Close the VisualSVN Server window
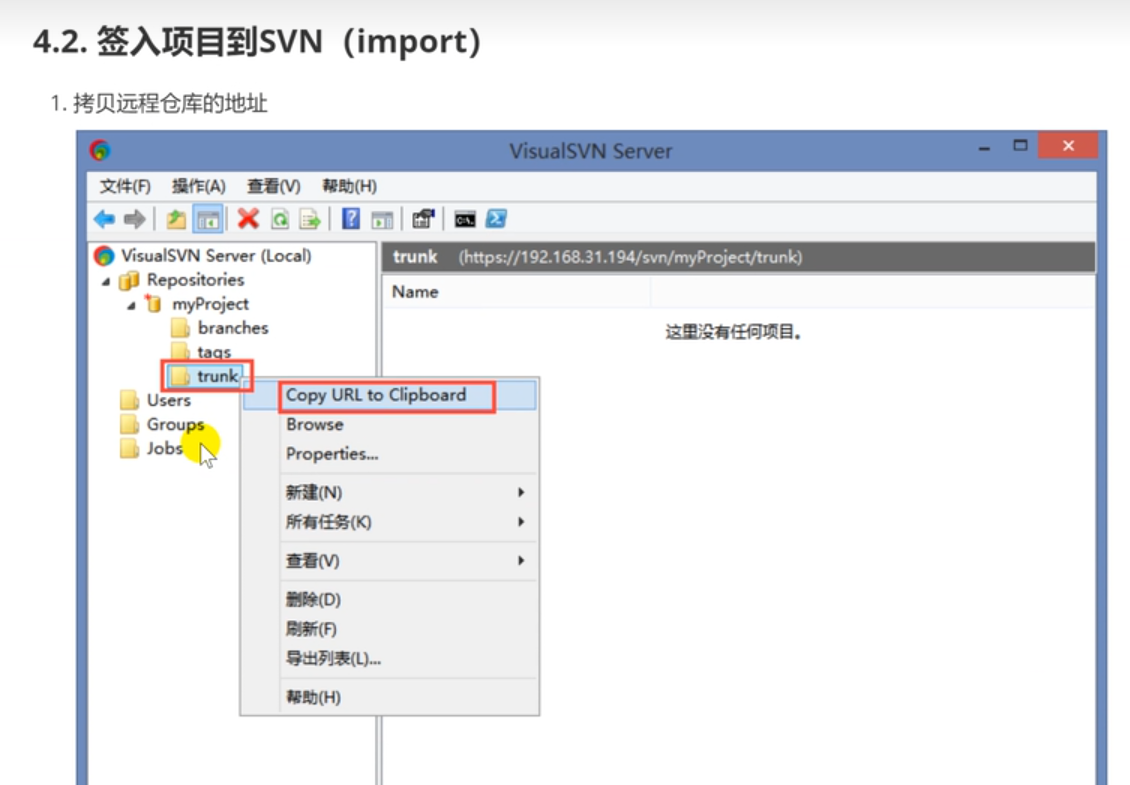The height and width of the screenshot is (785, 1130). coord(1068,146)
